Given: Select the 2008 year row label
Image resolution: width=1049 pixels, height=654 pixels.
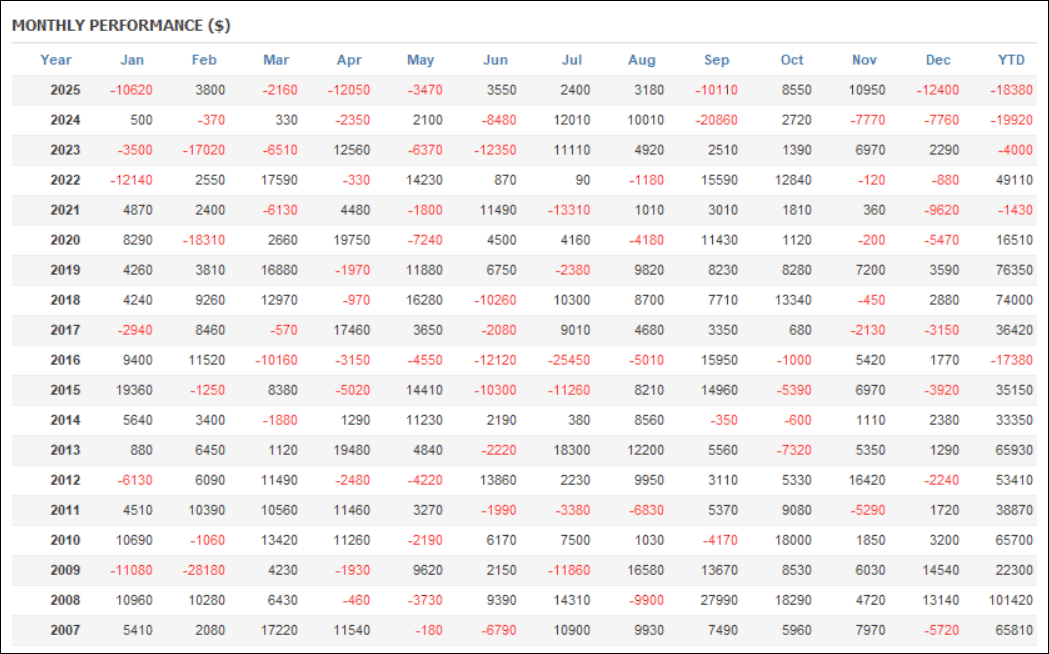Looking at the screenshot, I should coord(65,600).
